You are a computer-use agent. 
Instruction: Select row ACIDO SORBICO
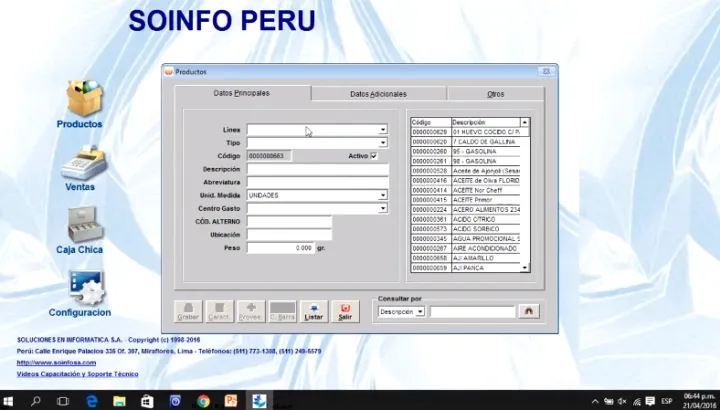point(466,229)
